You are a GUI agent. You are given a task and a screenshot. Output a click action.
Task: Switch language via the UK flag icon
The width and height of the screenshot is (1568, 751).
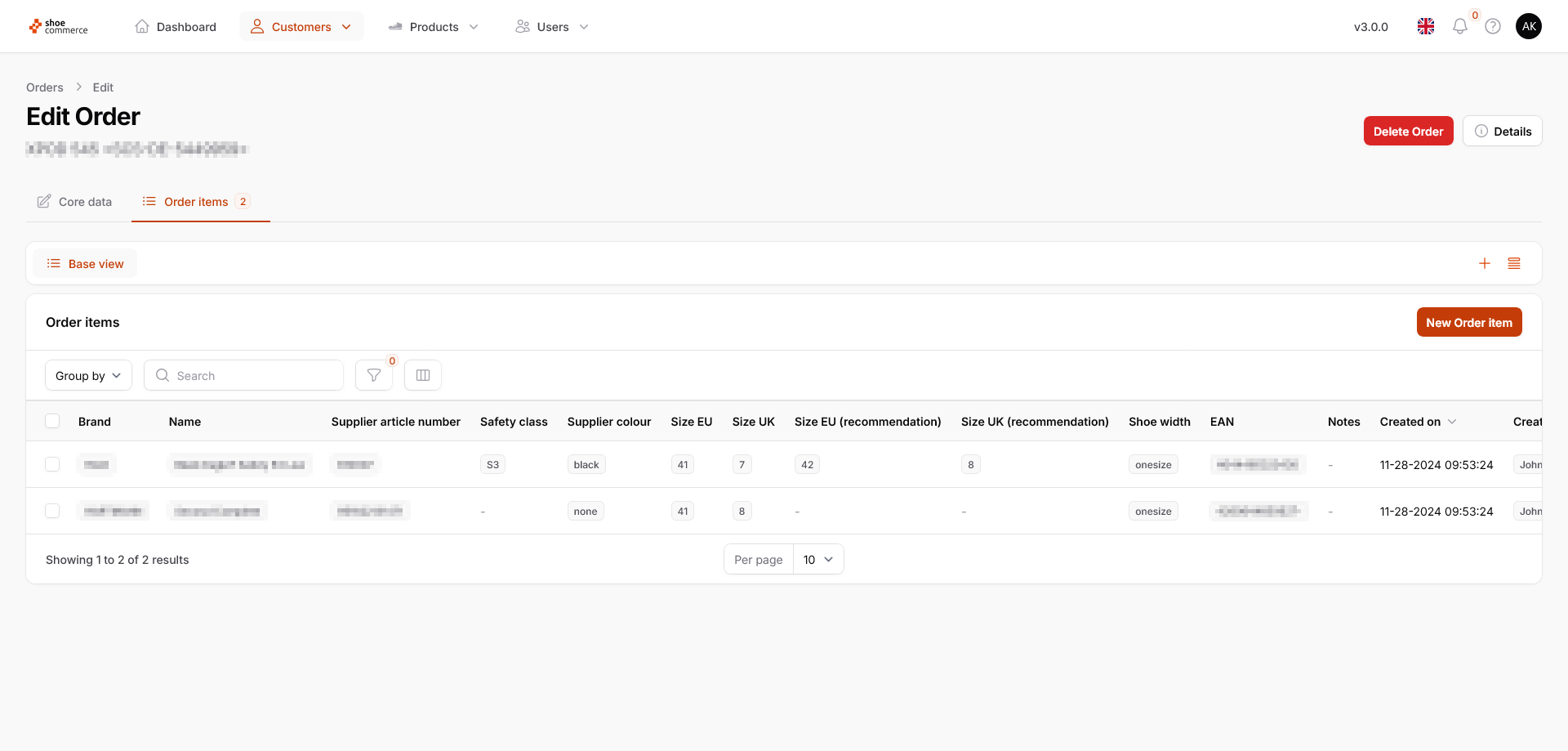1426,26
